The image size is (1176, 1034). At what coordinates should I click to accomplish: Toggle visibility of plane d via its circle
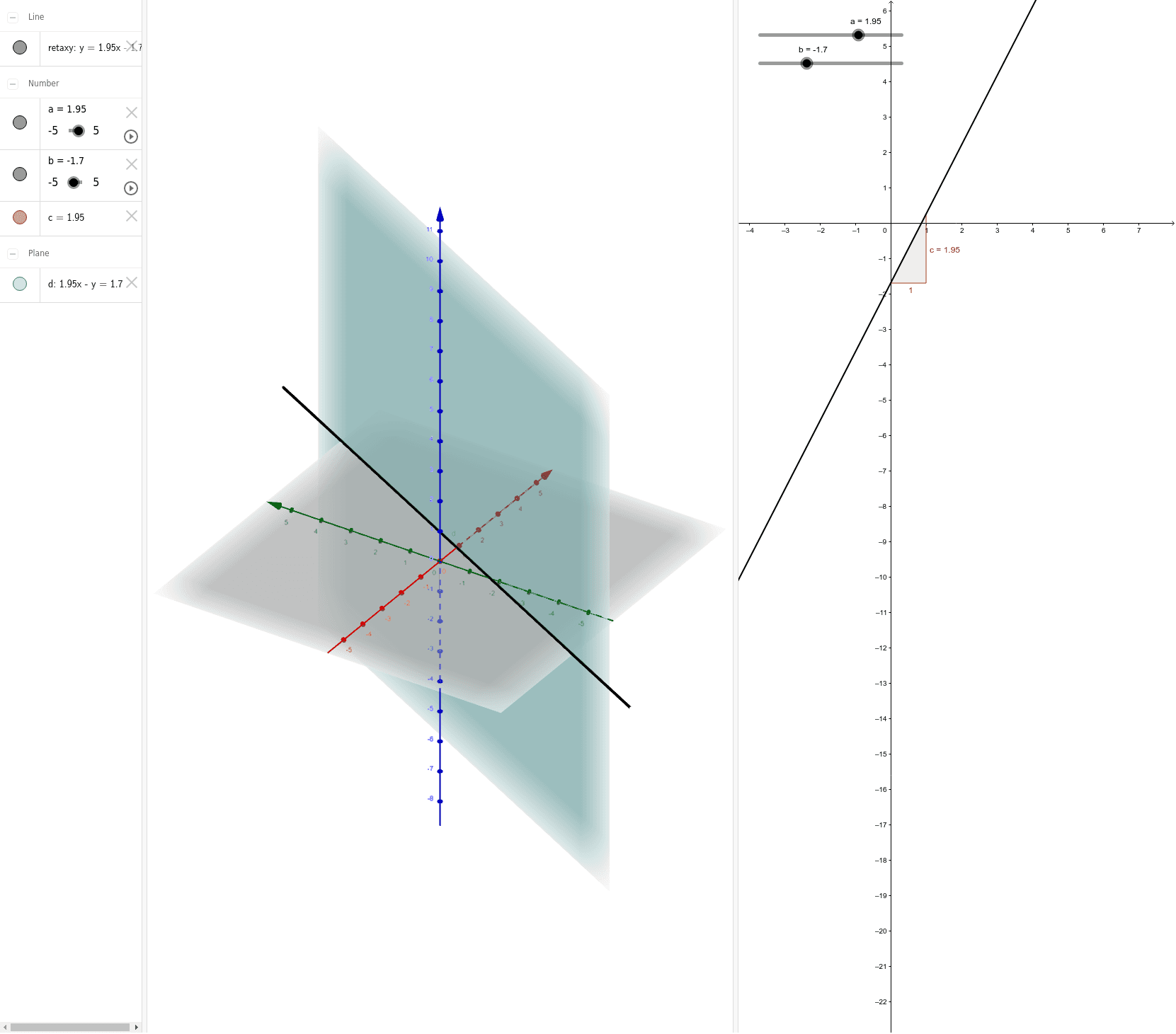click(x=19, y=283)
